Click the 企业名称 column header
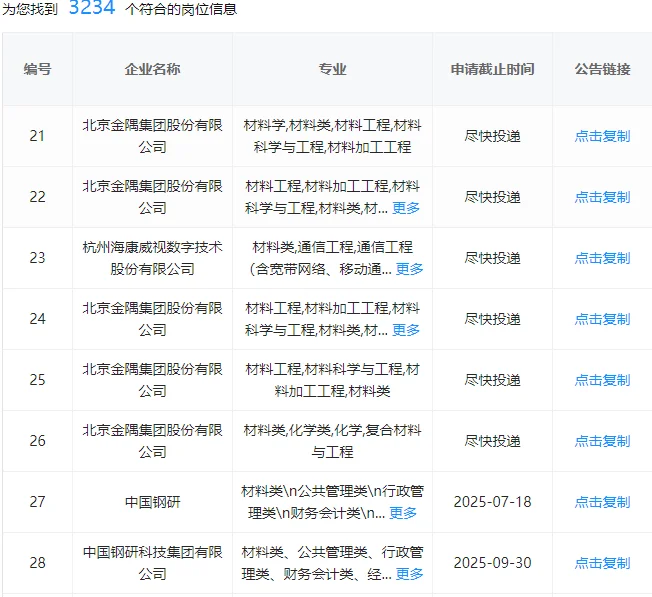652x597 pixels. (x=153, y=69)
